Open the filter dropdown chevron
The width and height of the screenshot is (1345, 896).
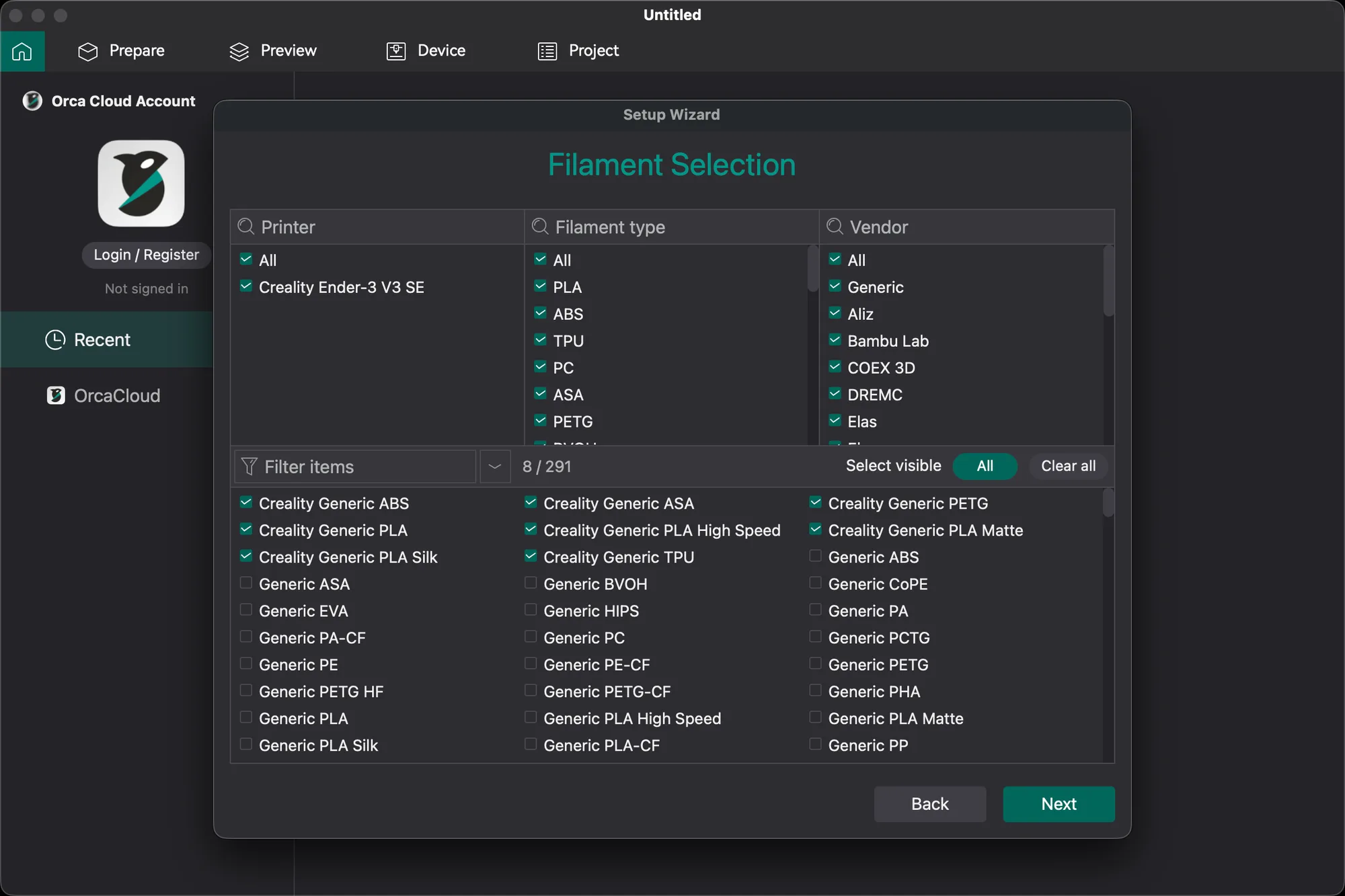click(x=495, y=466)
